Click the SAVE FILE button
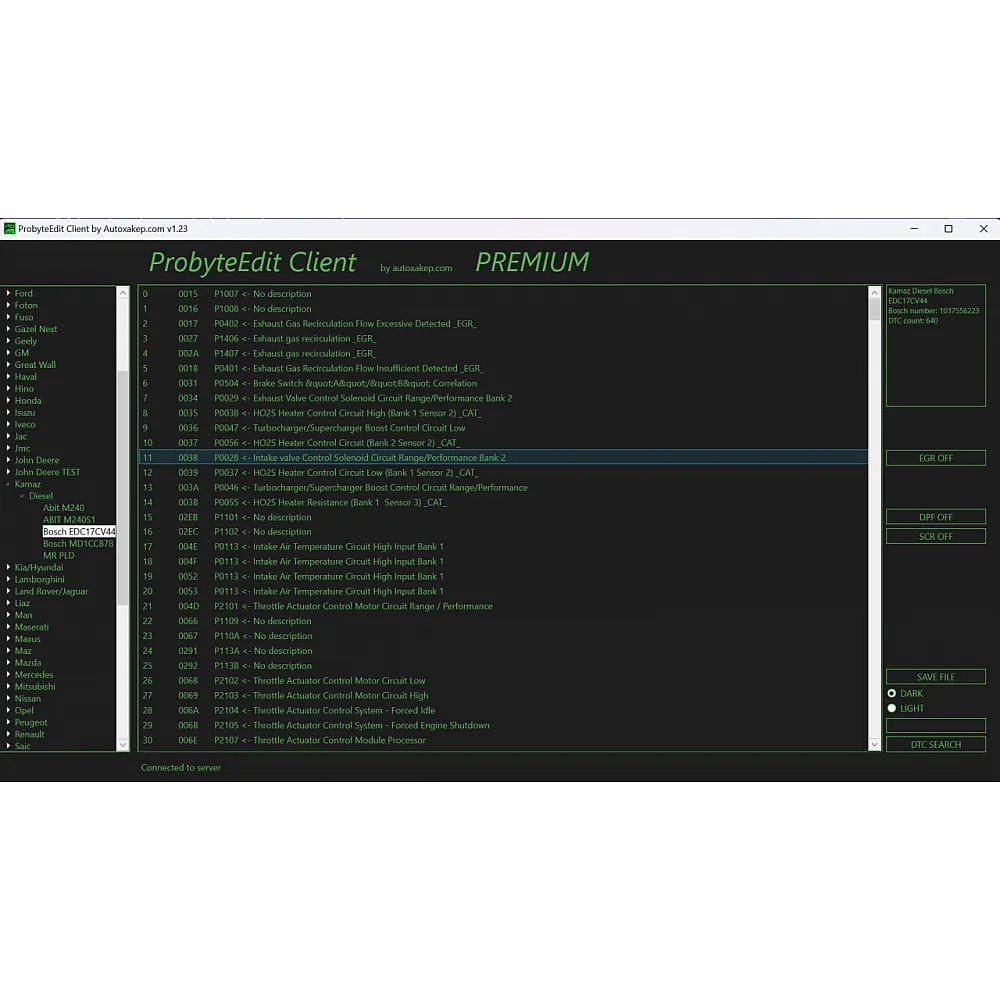The height and width of the screenshot is (1000, 1000). (x=935, y=677)
